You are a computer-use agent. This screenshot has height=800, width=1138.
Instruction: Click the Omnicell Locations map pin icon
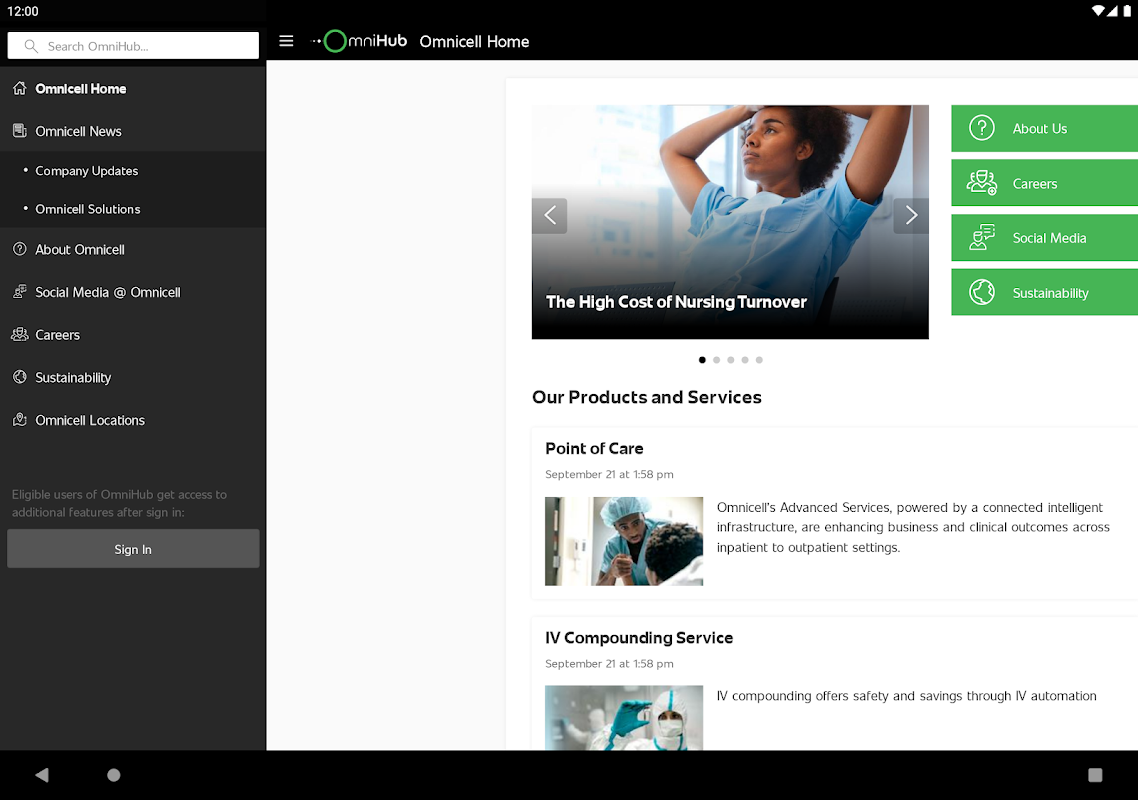coord(20,420)
